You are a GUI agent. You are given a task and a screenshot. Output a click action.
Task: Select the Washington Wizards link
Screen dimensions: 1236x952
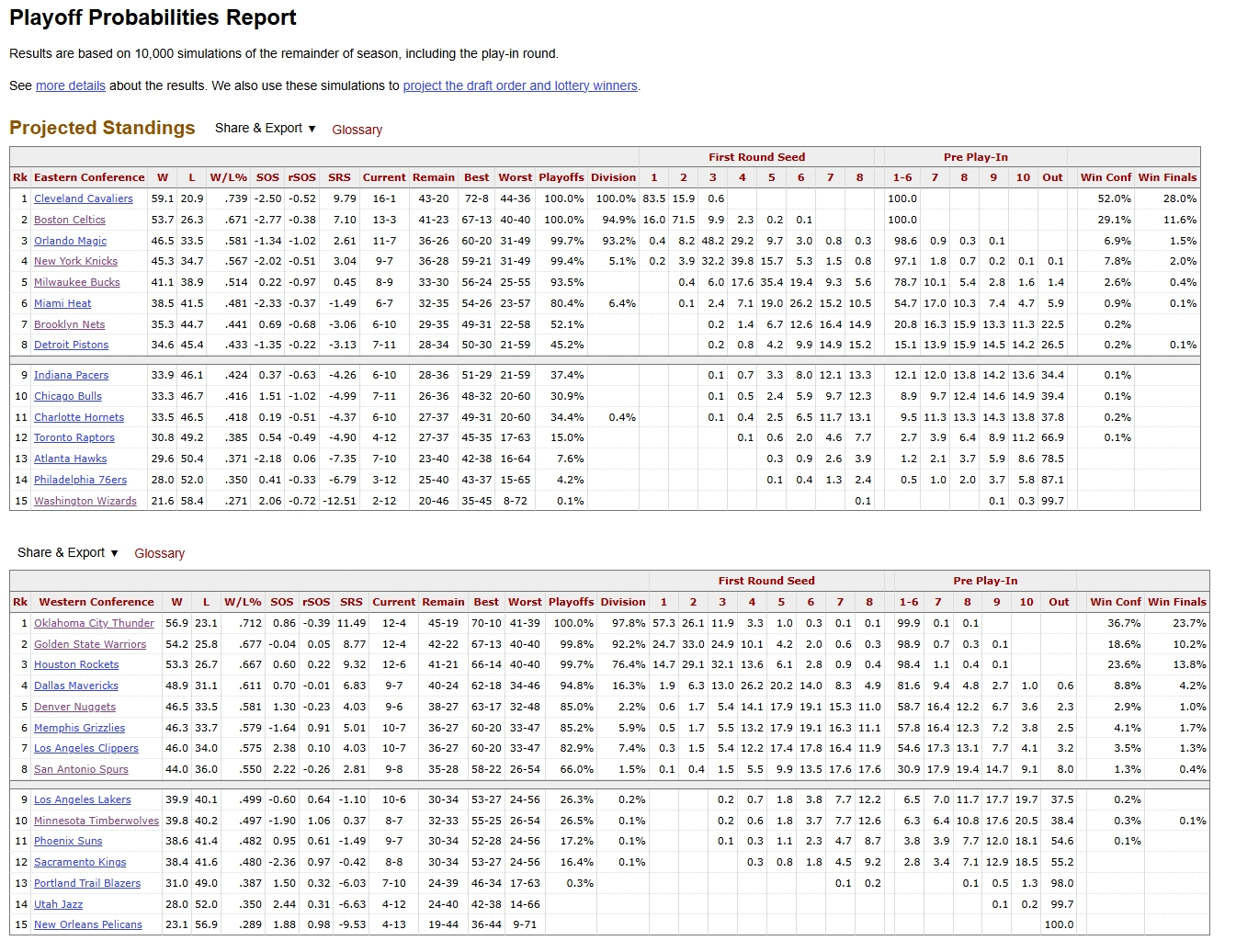coord(85,501)
